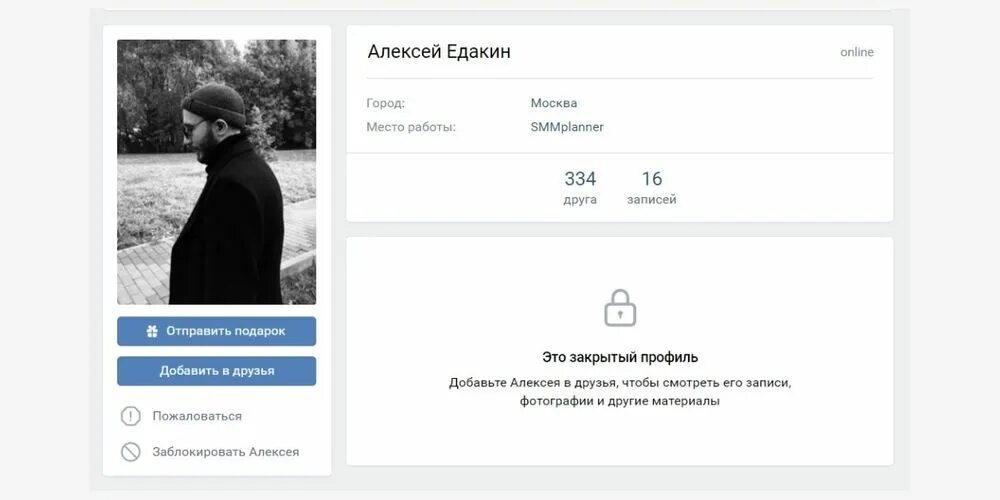Click the Добавьте Алексея в друзья hint line

pyautogui.click(x=620, y=382)
